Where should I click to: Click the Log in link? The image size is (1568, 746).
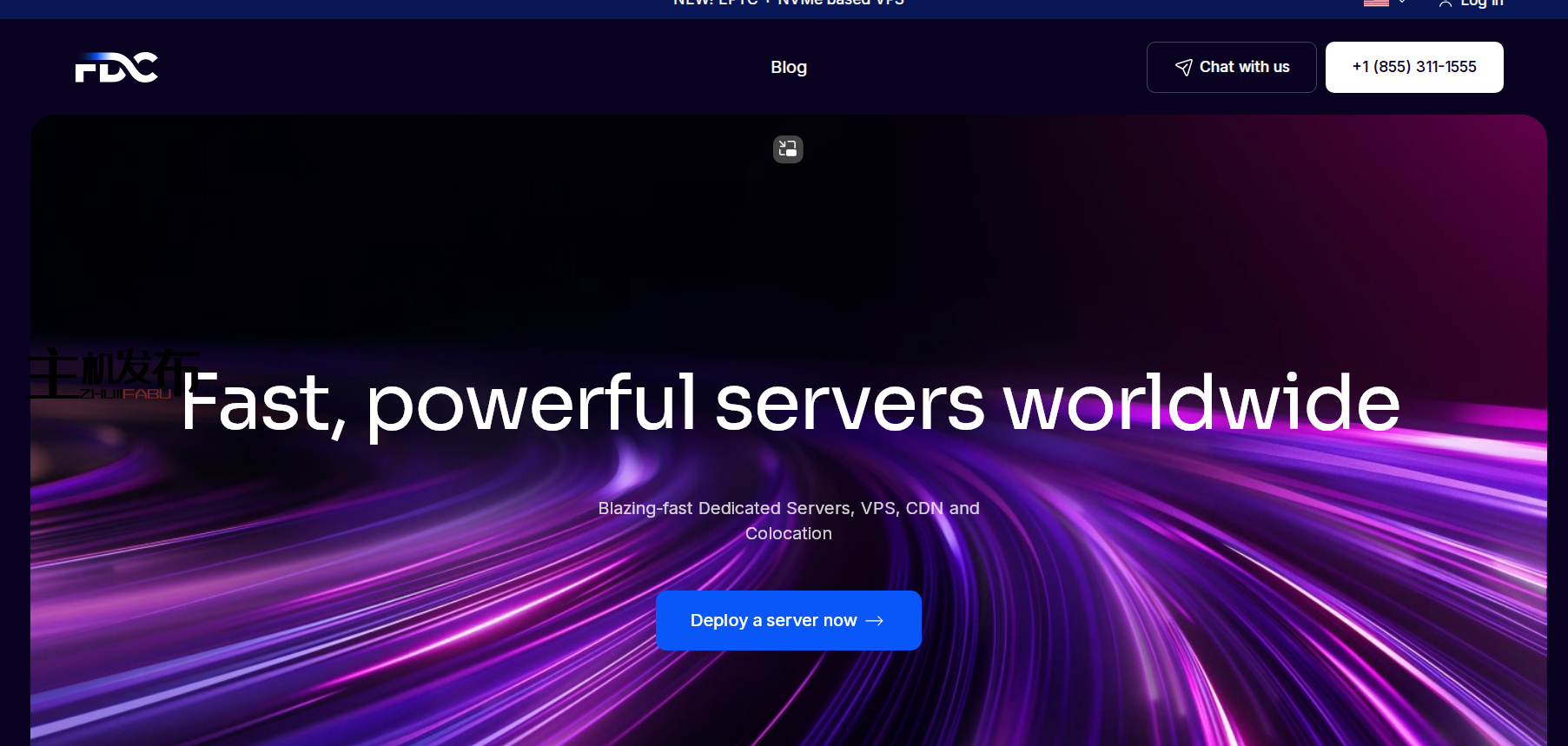pos(1481,4)
